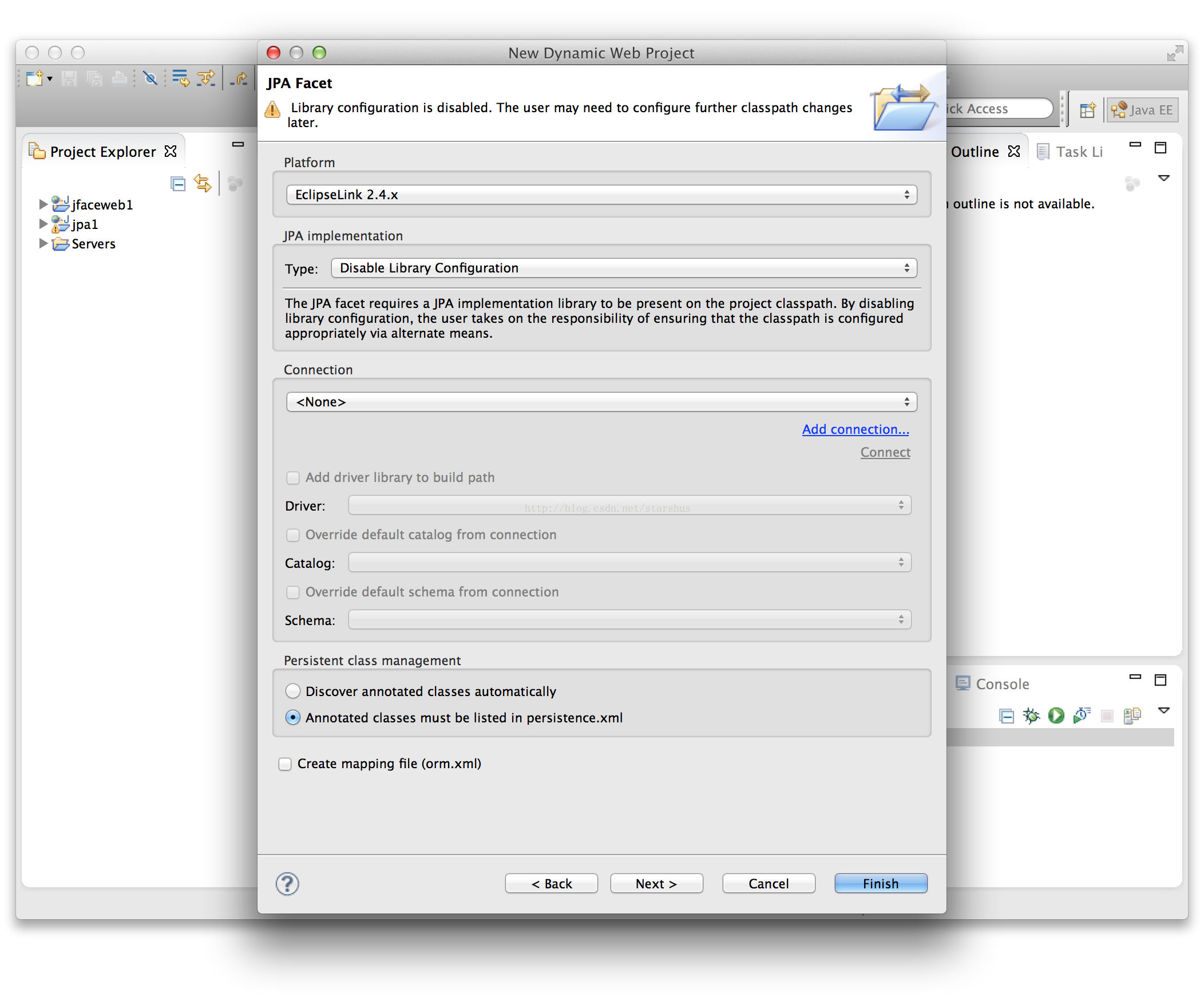Expand the jfaceweb1 project node

point(43,204)
